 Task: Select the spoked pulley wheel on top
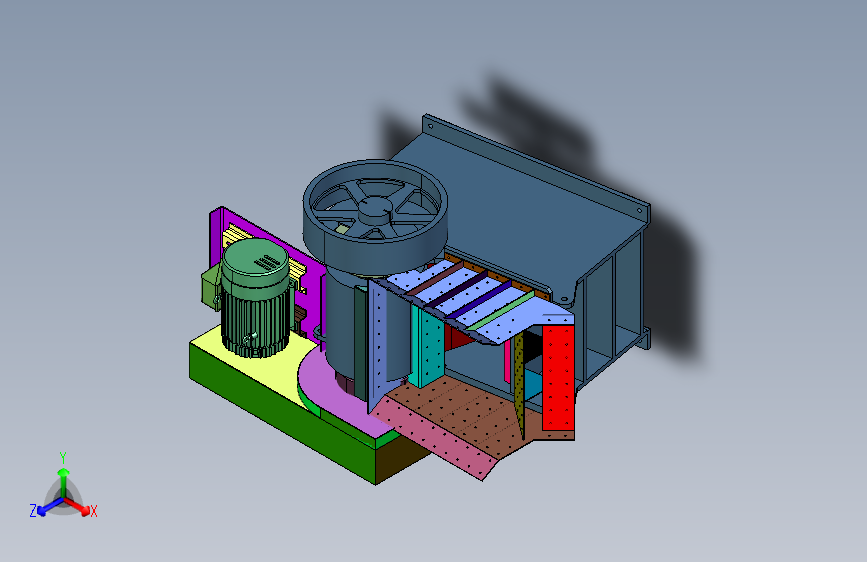click(375, 215)
